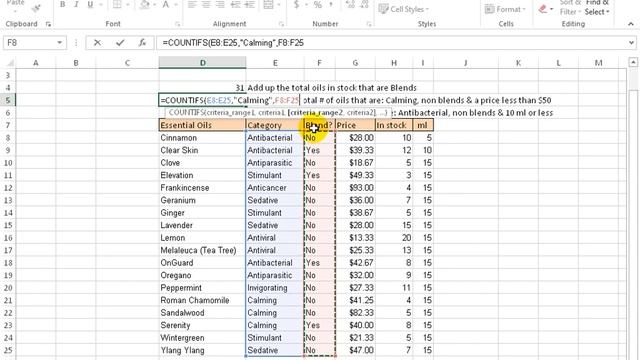Image resolution: width=640 pixels, height=360 pixels.
Task: Click the Clear eraser icon
Action: point(542,9)
